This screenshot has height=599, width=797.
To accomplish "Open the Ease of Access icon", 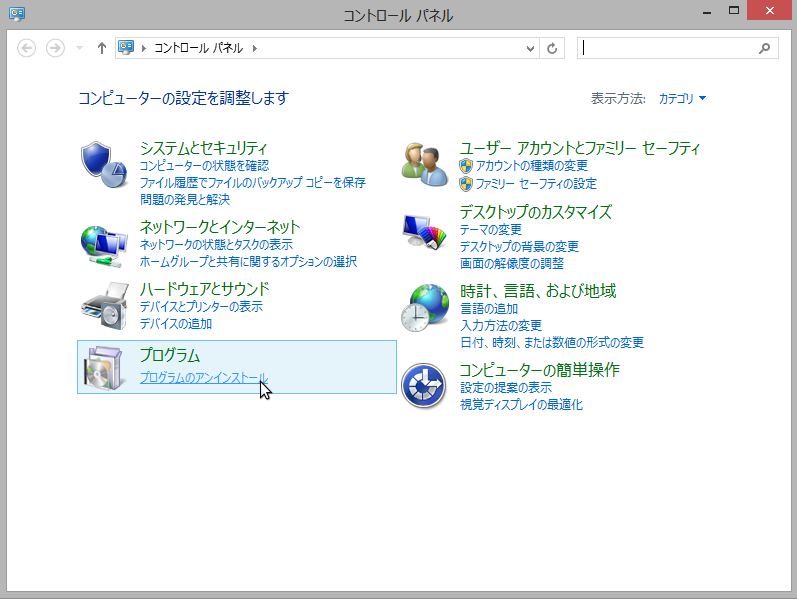I will pos(424,386).
